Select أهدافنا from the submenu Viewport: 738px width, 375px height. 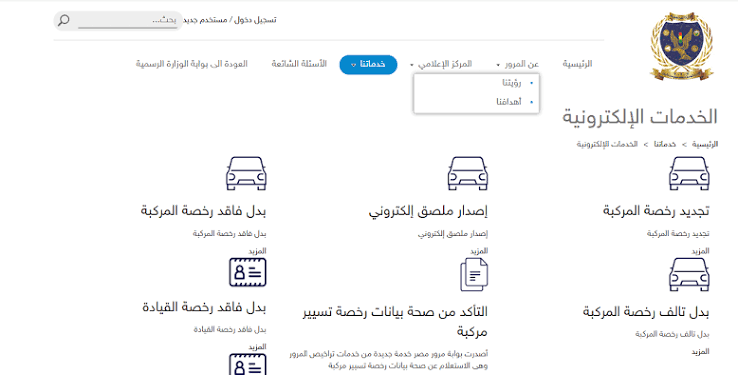[x=509, y=102]
